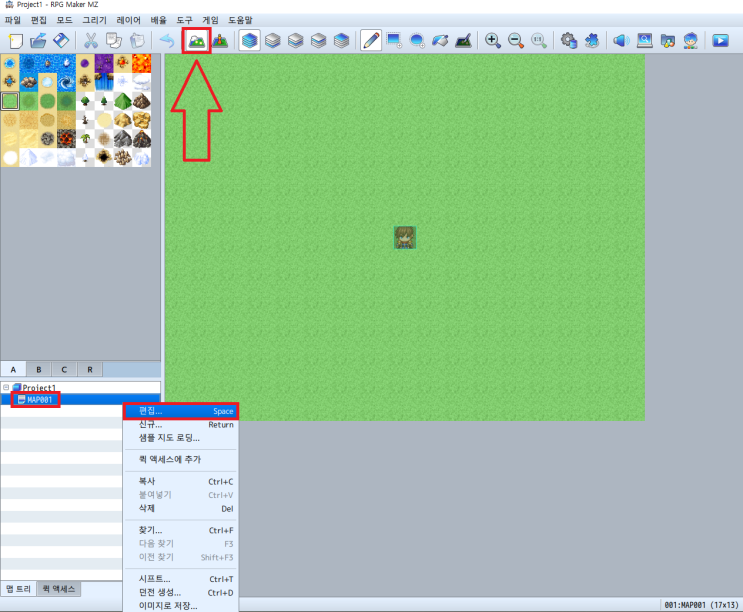Select the Ellipse drawing tool
This screenshot has width=743, height=612.
click(x=417, y=41)
